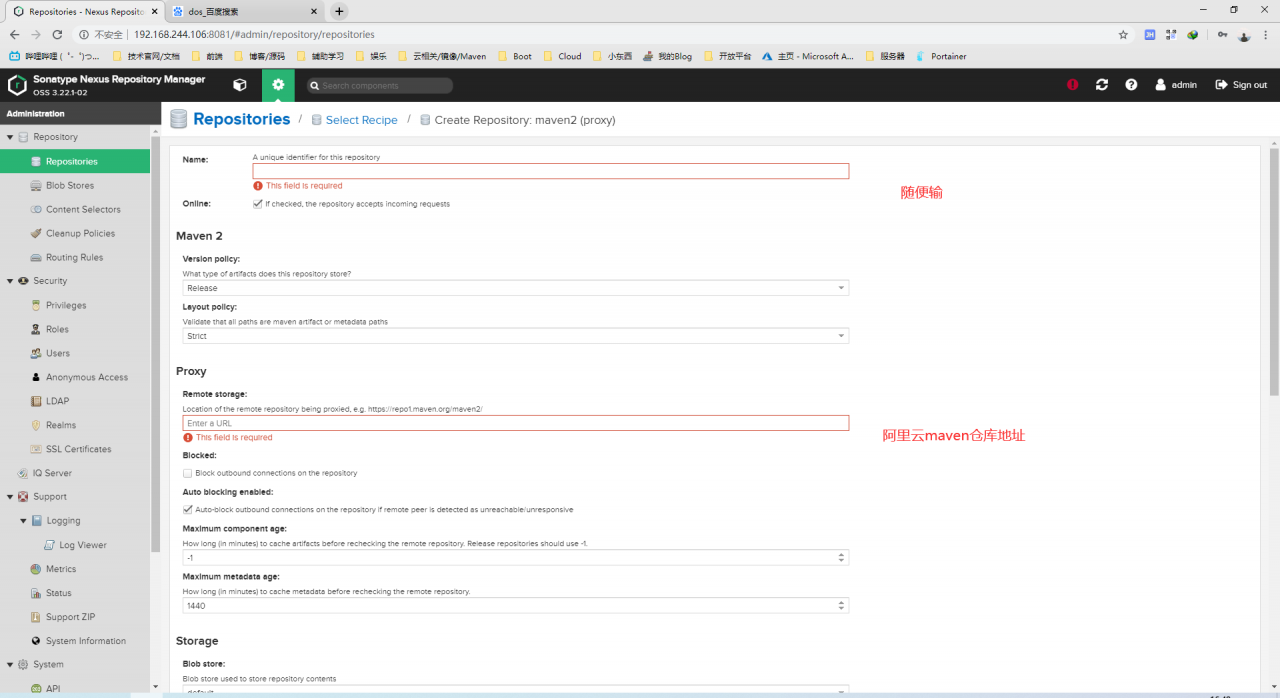The width and height of the screenshot is (1280, 698).
Task: Click the System Information globe icon
Action: [36, 641]
